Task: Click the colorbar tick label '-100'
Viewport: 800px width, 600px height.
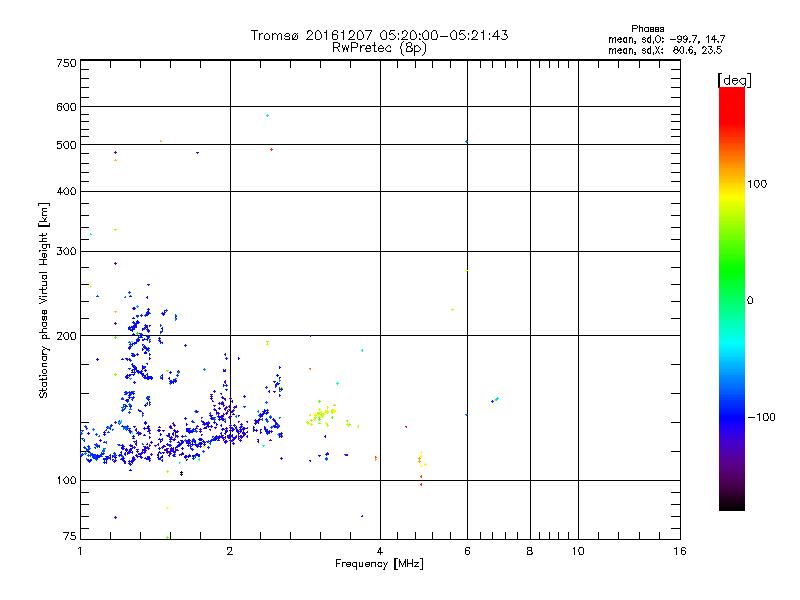Action: click(x=761, y=417)
